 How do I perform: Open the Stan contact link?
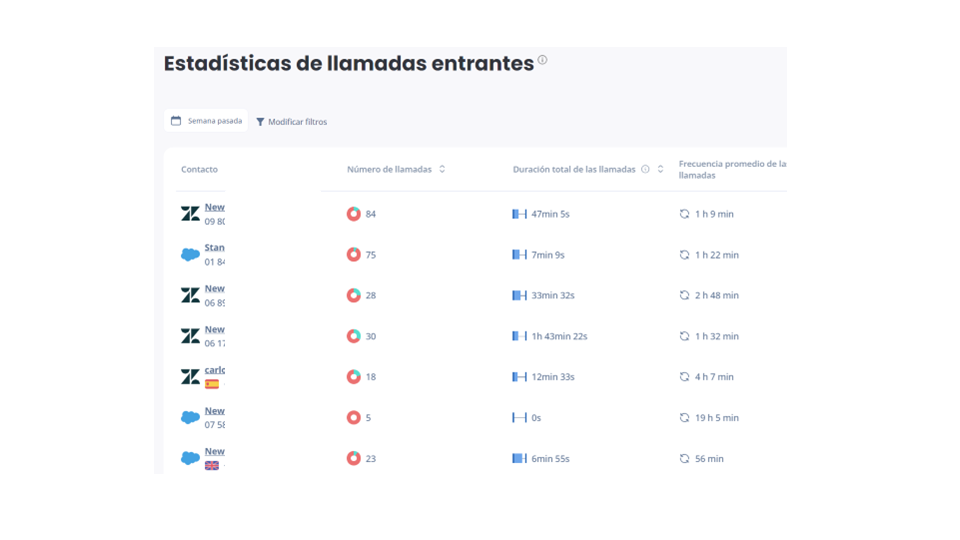point(214,247)
